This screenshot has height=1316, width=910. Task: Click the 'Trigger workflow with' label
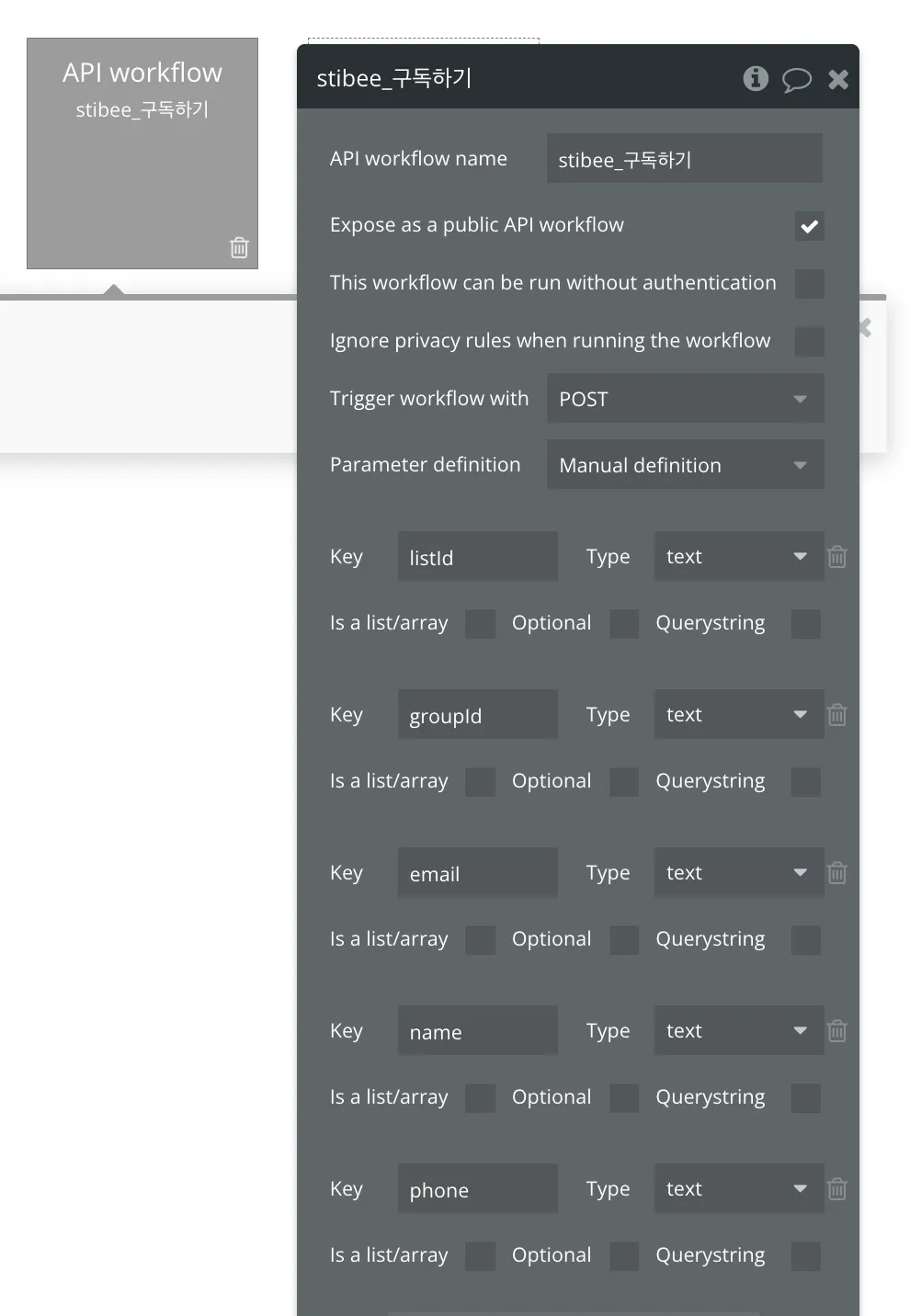point(429,399)
